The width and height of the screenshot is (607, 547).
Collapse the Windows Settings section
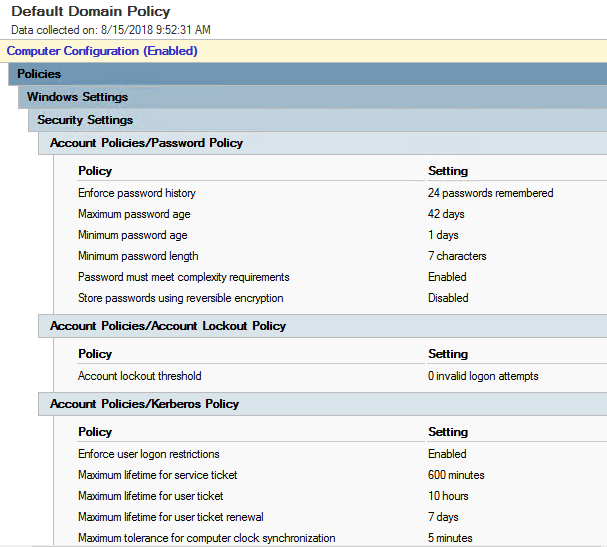pos(77,97)
